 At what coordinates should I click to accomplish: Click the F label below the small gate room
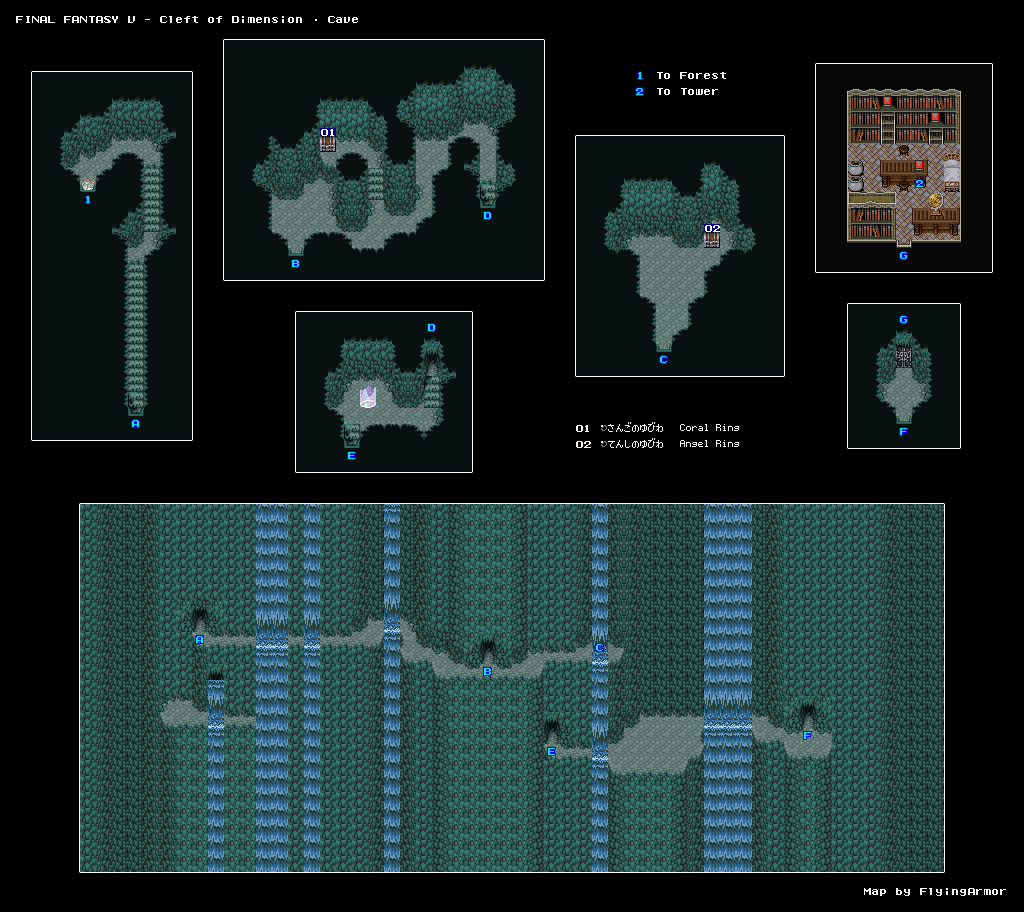[x=903, y=431]
